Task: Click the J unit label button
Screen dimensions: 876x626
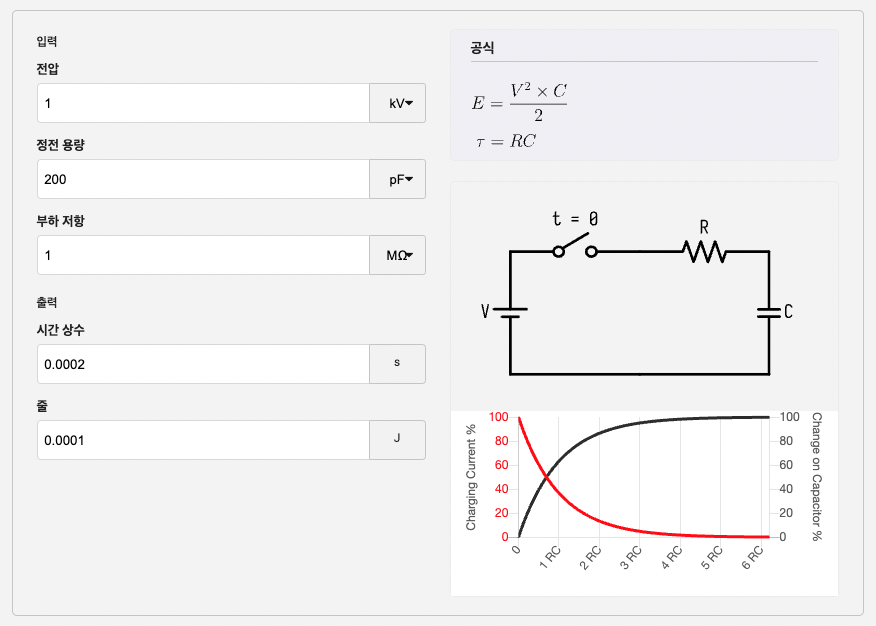Action: [x=397, y=440]
